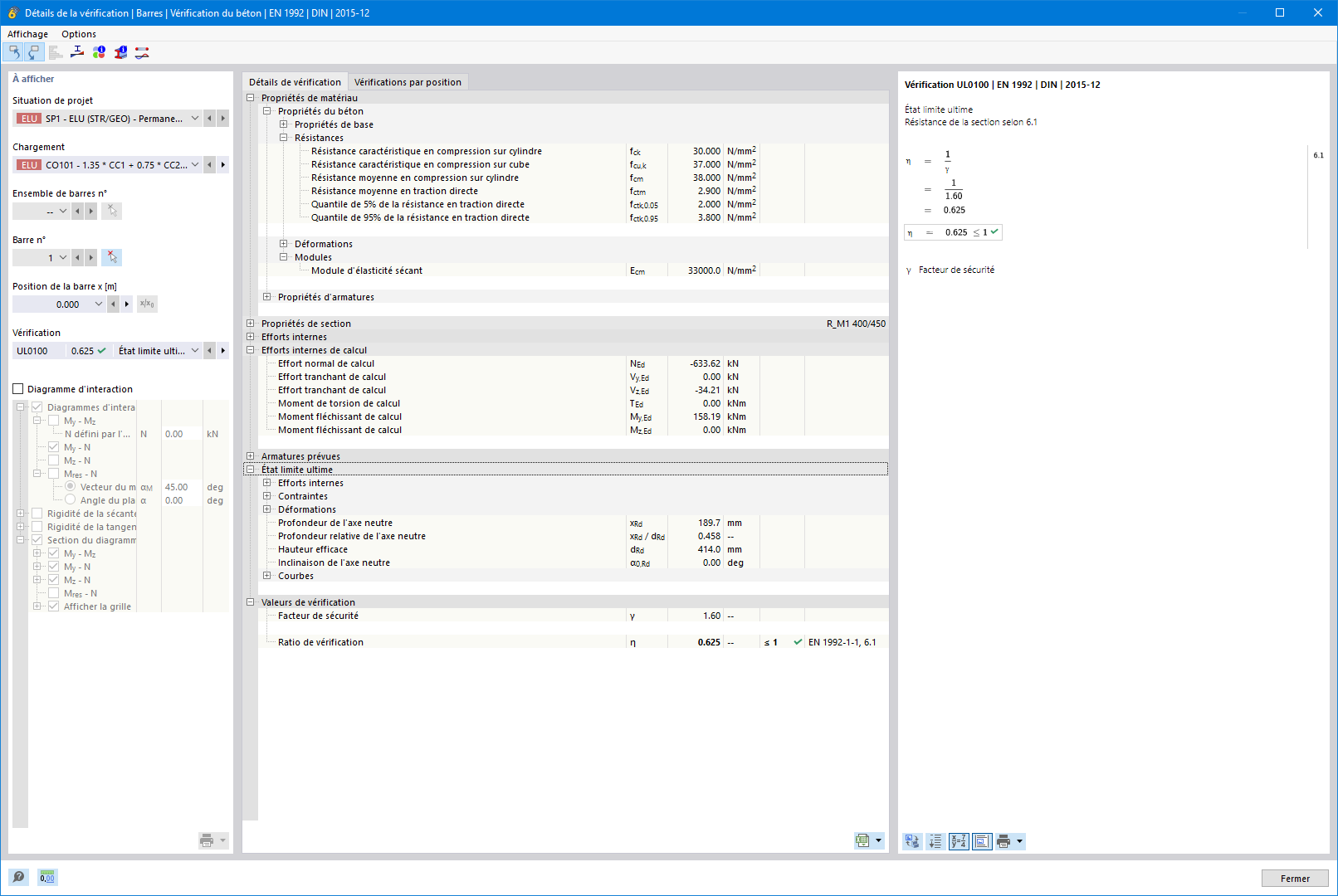This screenshot has width=1338, height=896.
Task: Expand the Propriétés de section row
Action: (x=250, y=324)
